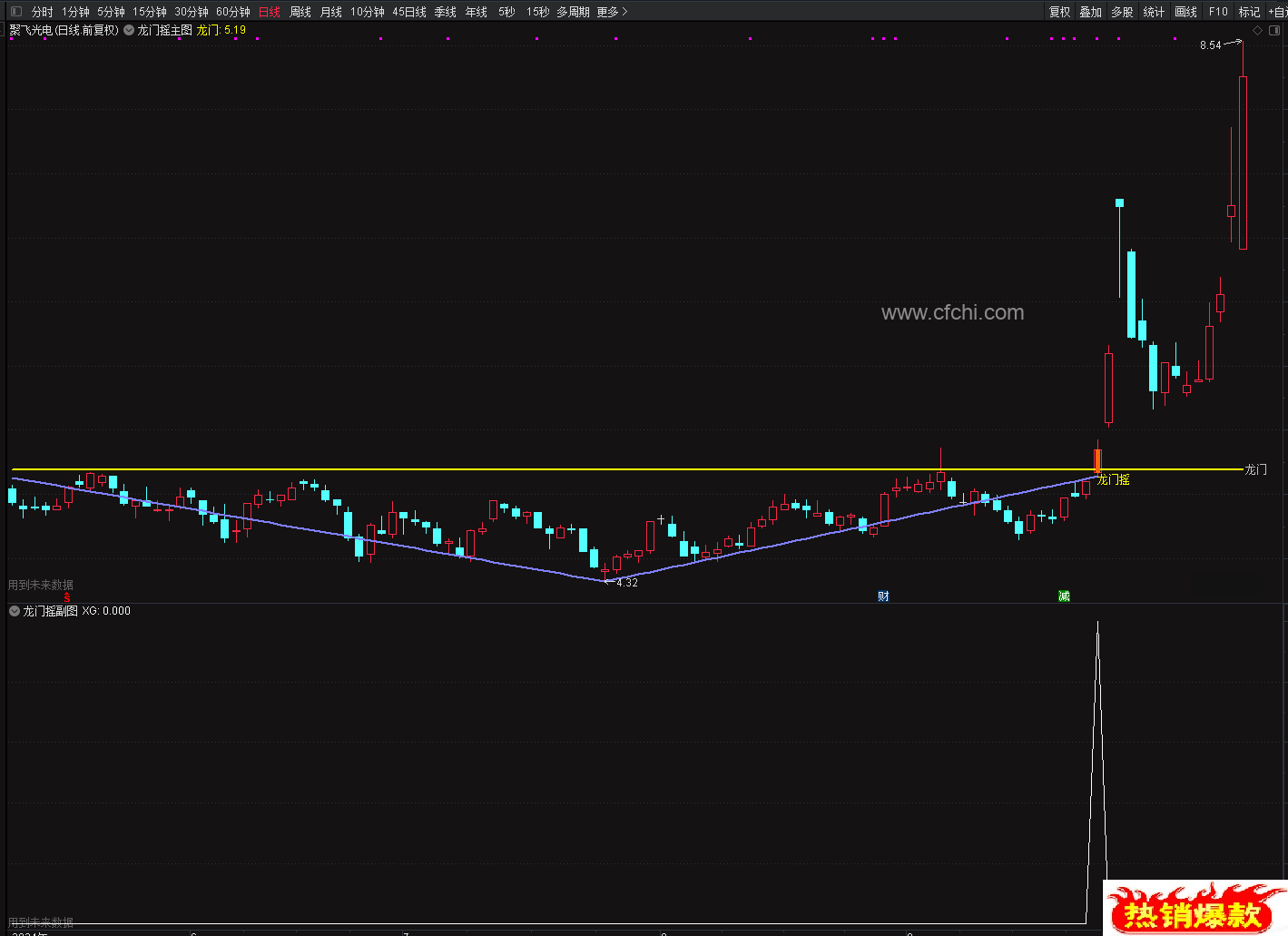
Task: Click the 4.32 low price label
Action: [x=626, y=583]
